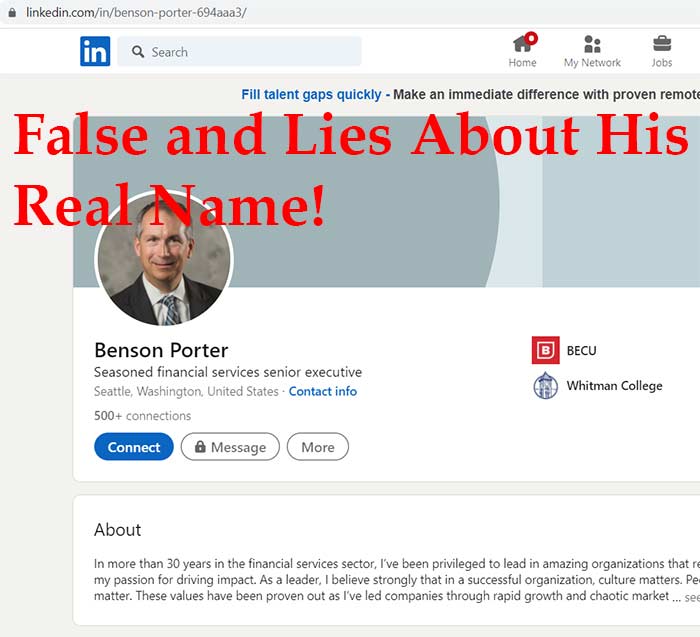Click the red BECU logo
This screenshot has height=637, width=700.
pos(545,351)
